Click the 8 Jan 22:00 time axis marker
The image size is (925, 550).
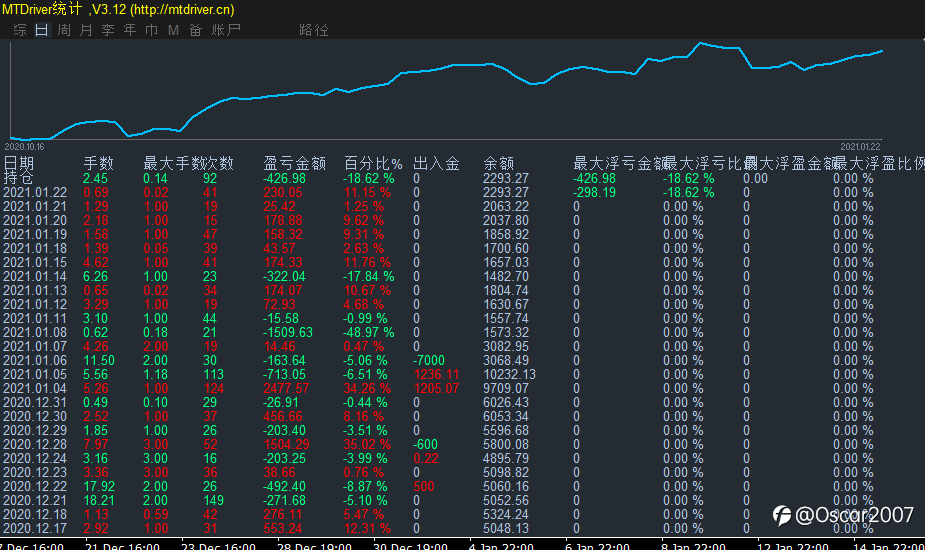[693, 546]
